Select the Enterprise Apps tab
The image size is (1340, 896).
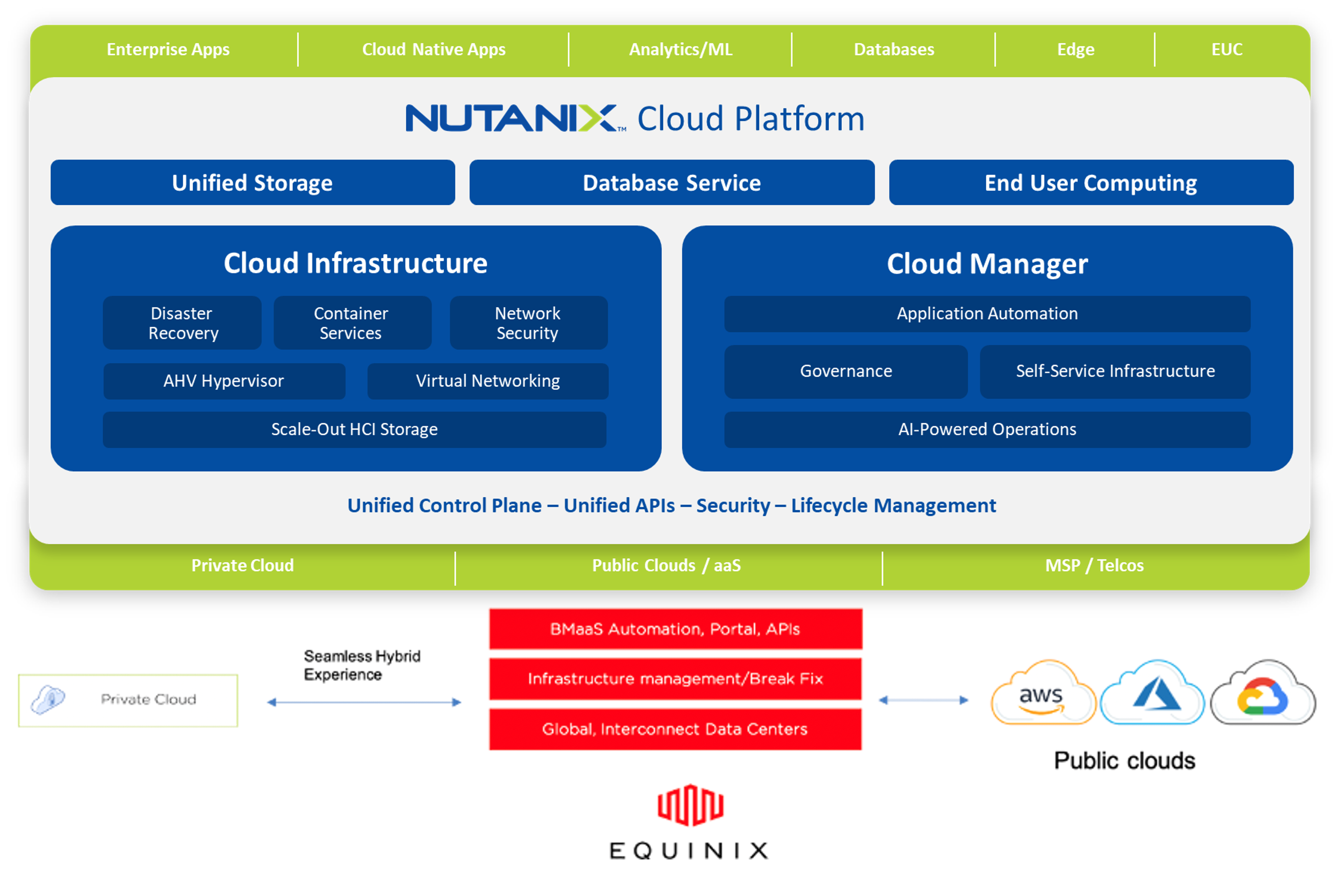tap(168, 50)
